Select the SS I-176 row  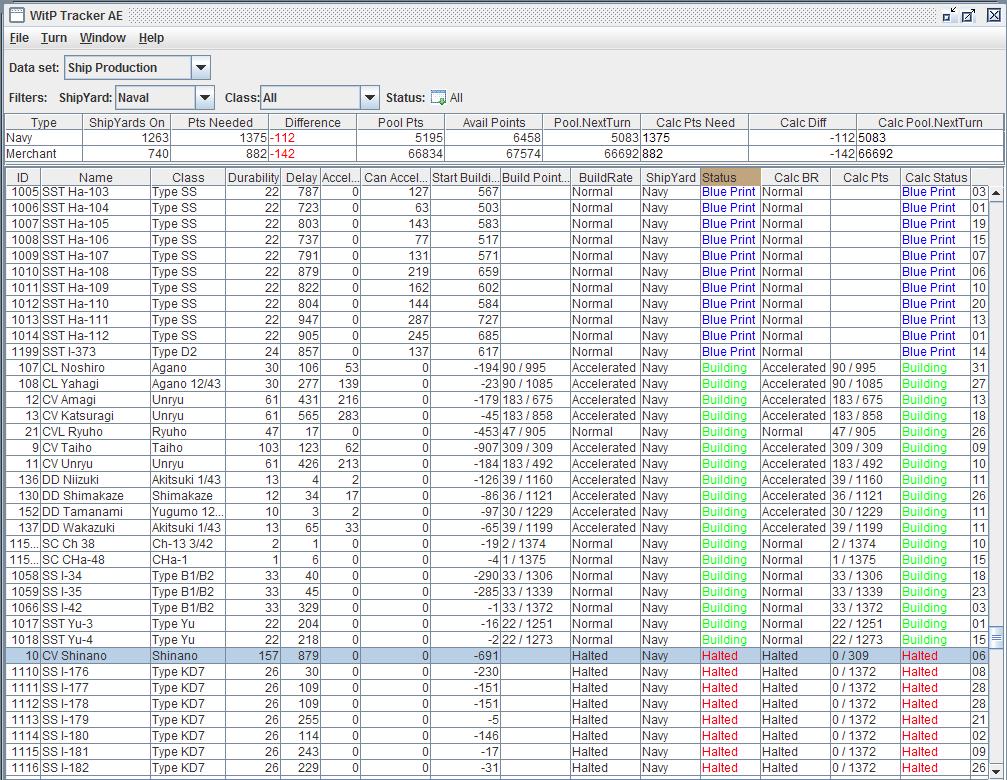click(497, 672)
